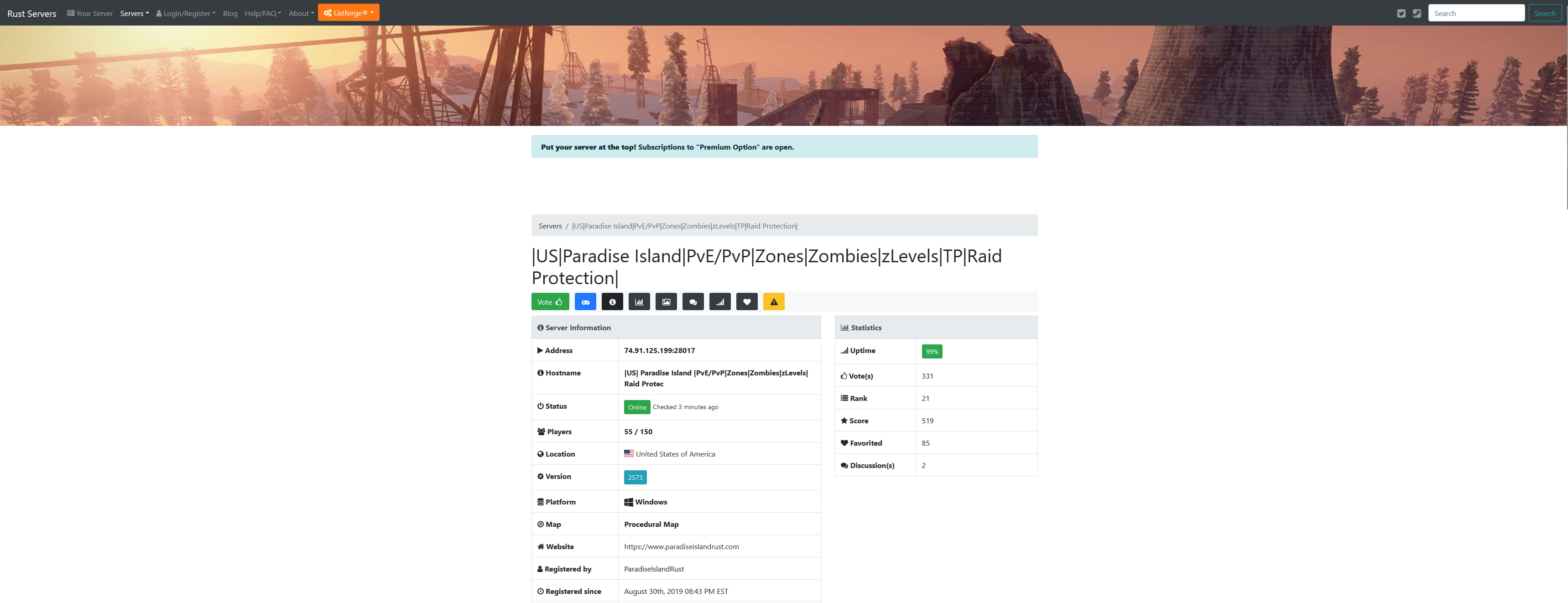Open Your Server menu item
Image resolution: width=1568 pixels, height=603 pixels.
click(90, 13)
